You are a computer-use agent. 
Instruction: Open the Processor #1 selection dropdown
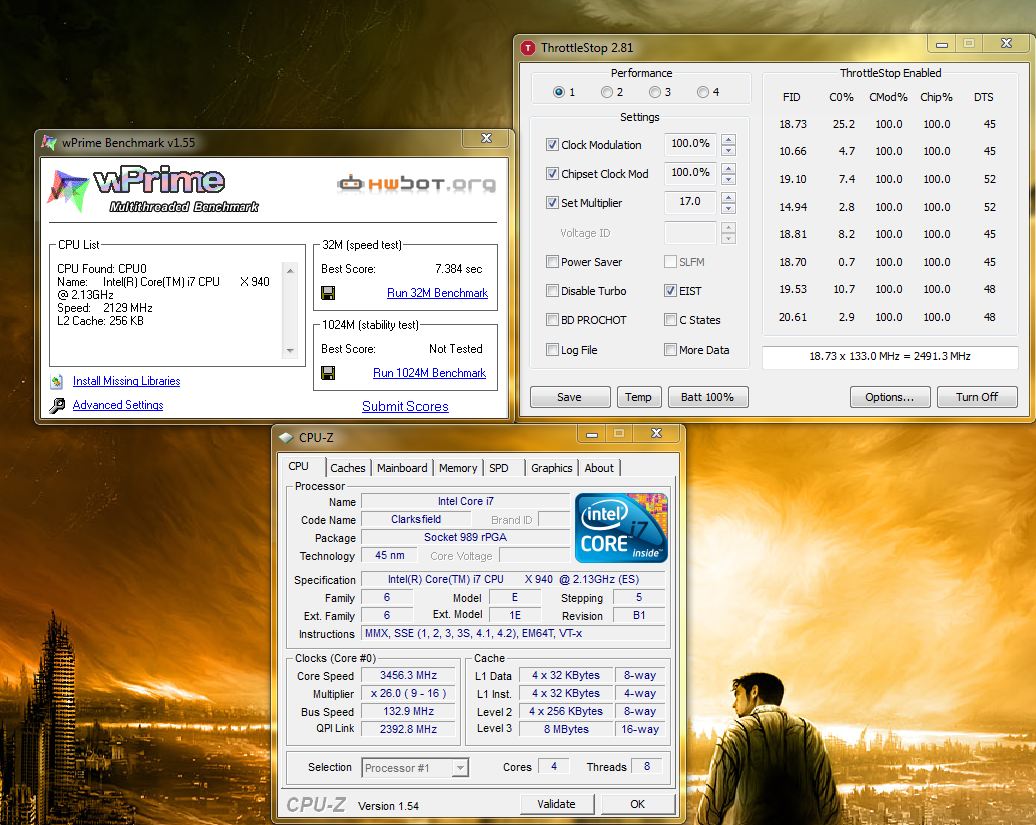461,768
